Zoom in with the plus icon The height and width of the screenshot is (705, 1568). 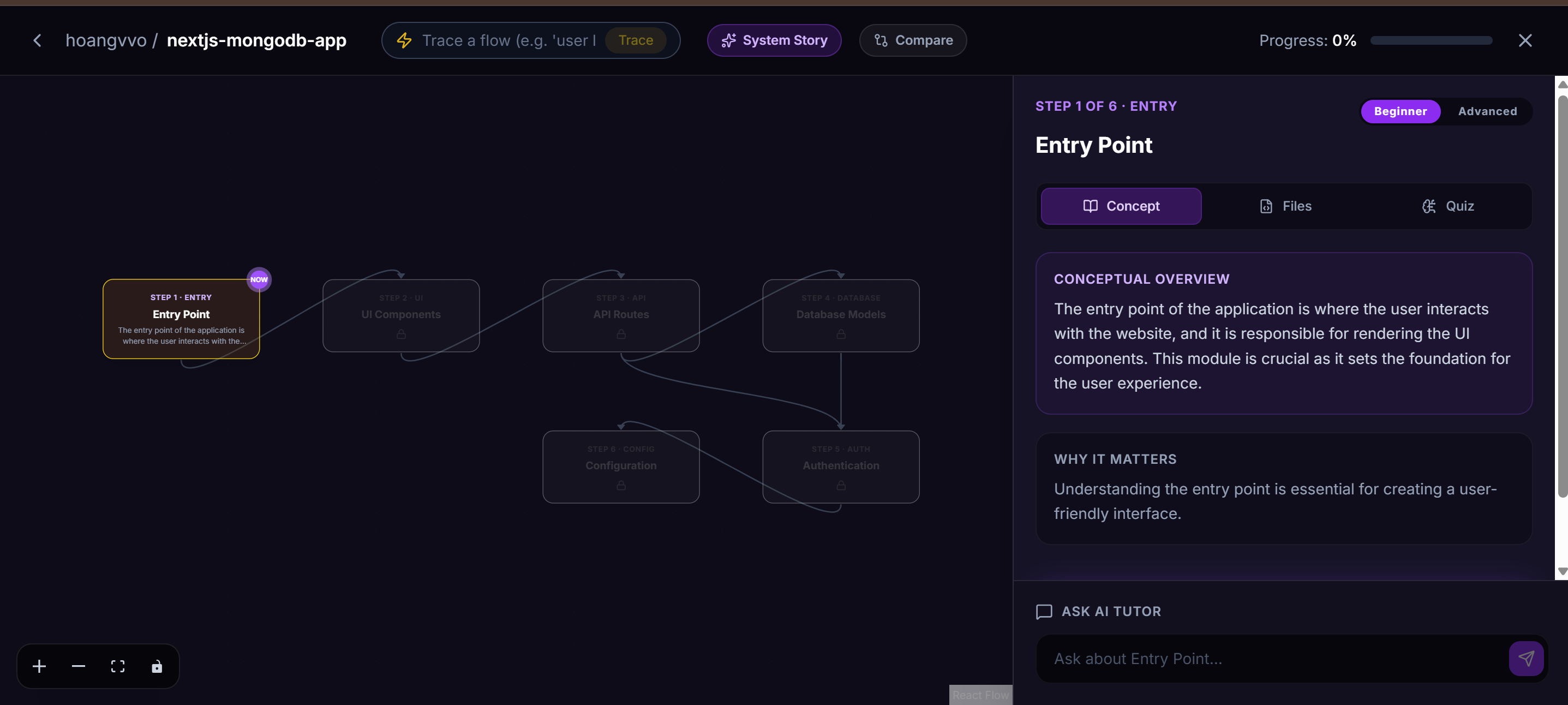[40, 666]
